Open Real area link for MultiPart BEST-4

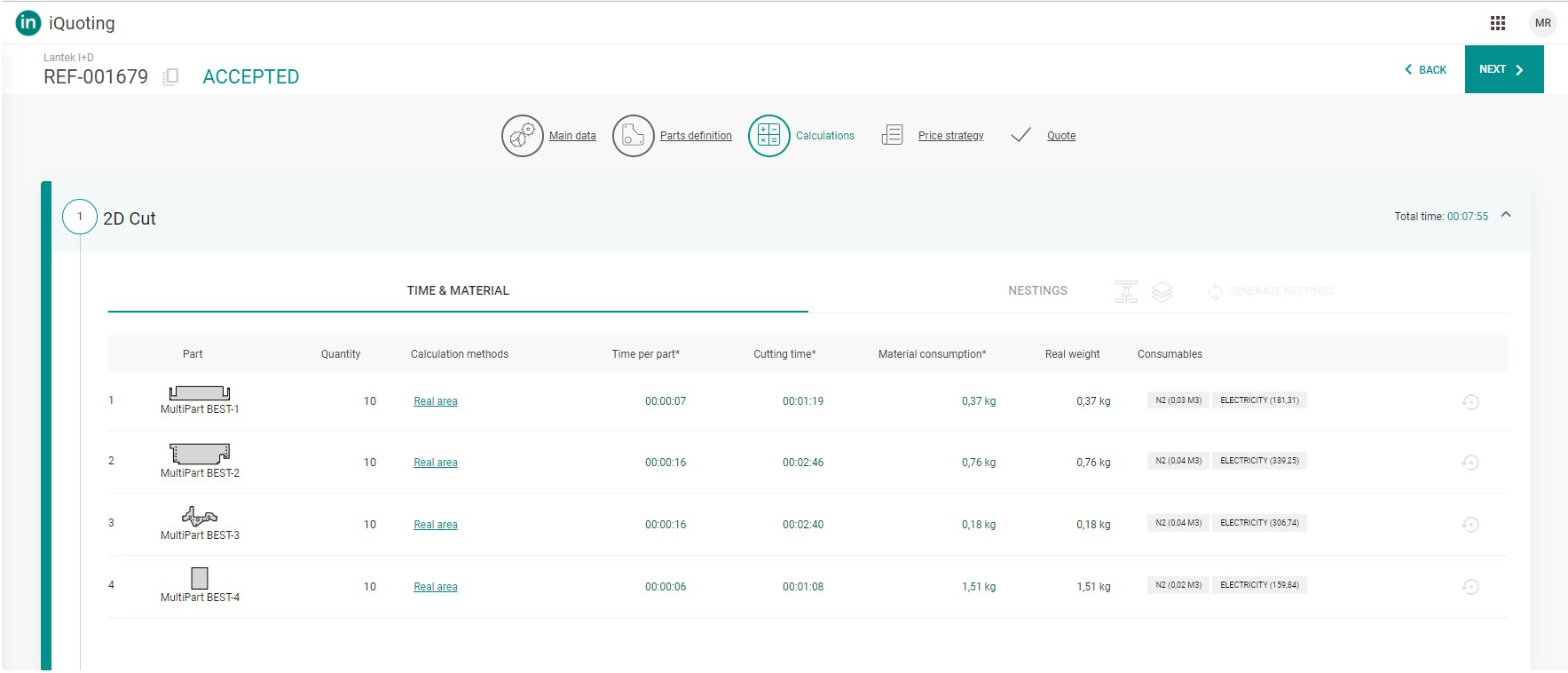tap(436, 587)
